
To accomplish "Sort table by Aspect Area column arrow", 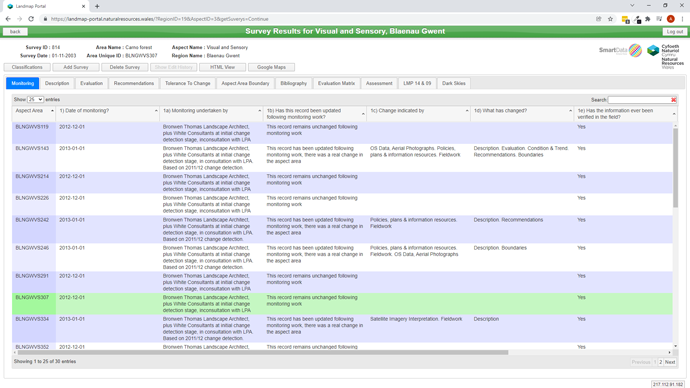I will click(52, 111).
